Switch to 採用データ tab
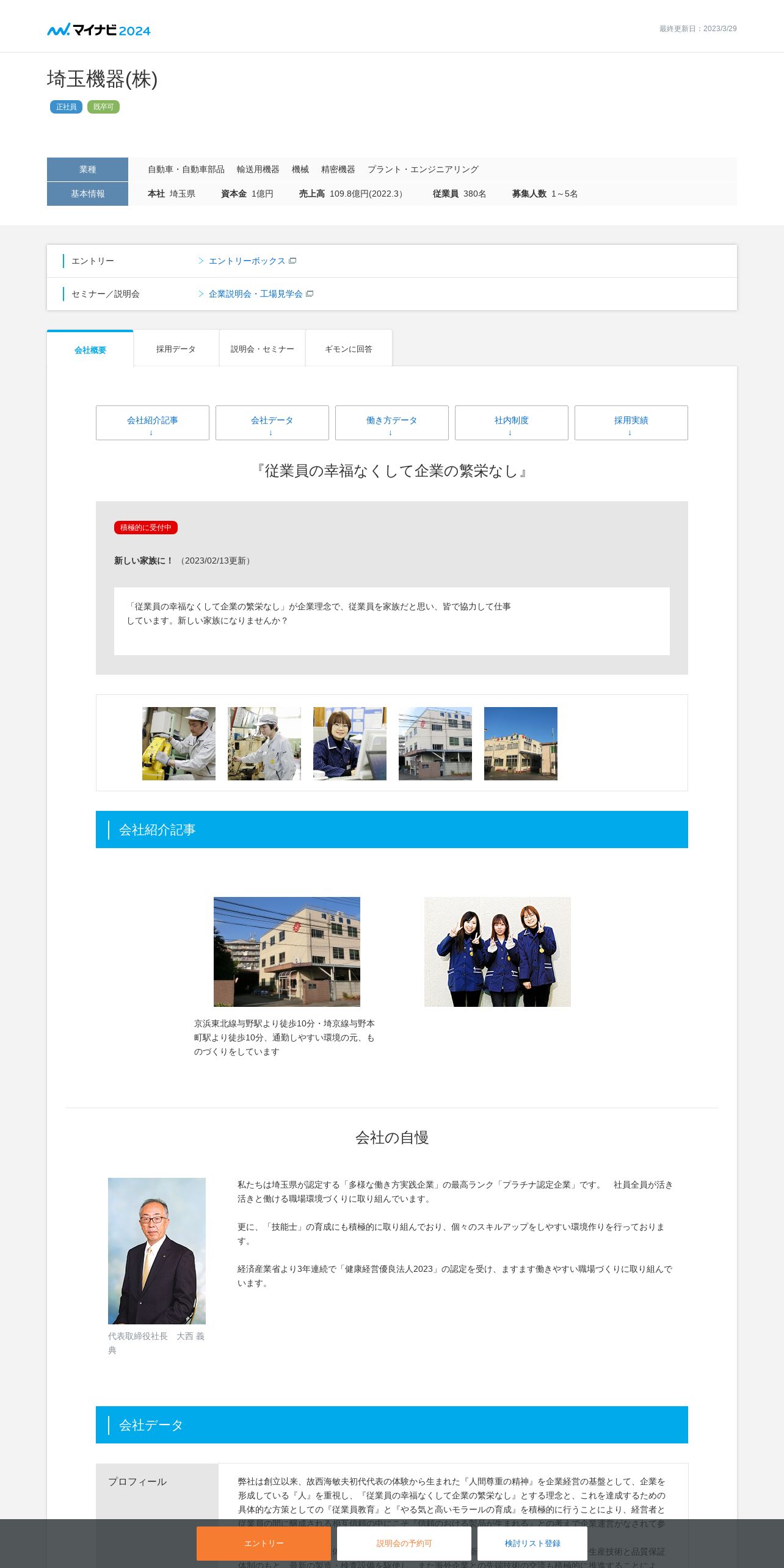784x1568 pixels. click(x=176, y=349)
